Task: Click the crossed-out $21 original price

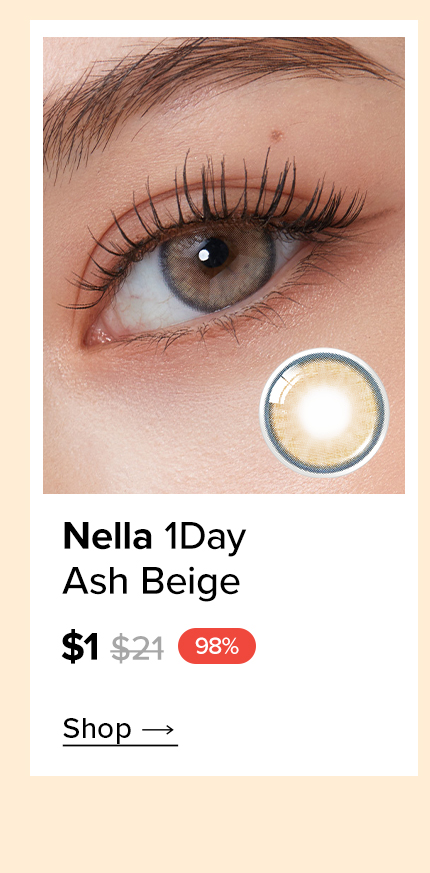Action: (138, 648)
